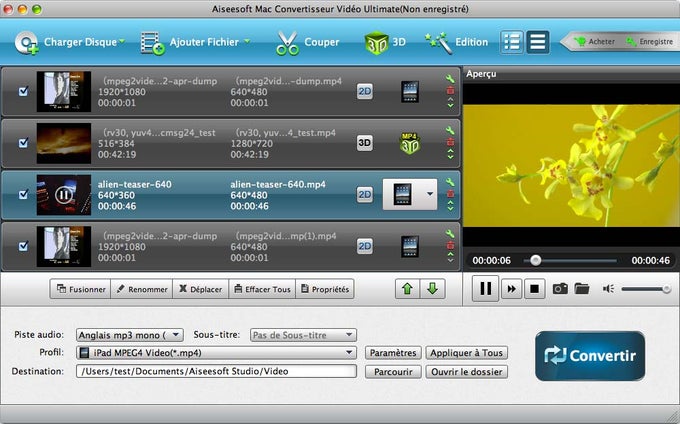Uncheck the last mpeg2video apr-dump file
This screenshot has width=680, height=424.
(x=23, y=246)
